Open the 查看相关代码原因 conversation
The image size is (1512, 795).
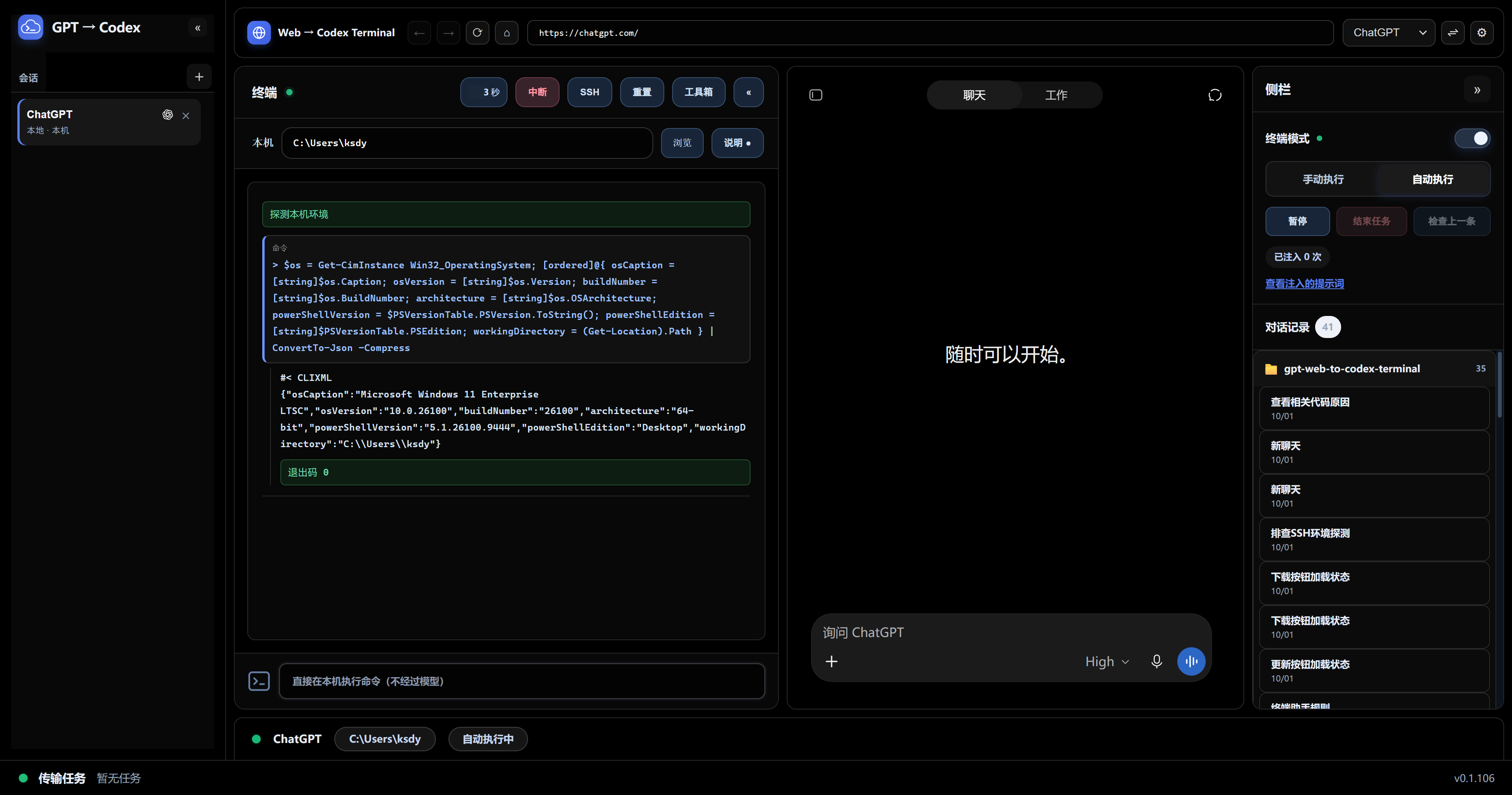coord(1374,409)
